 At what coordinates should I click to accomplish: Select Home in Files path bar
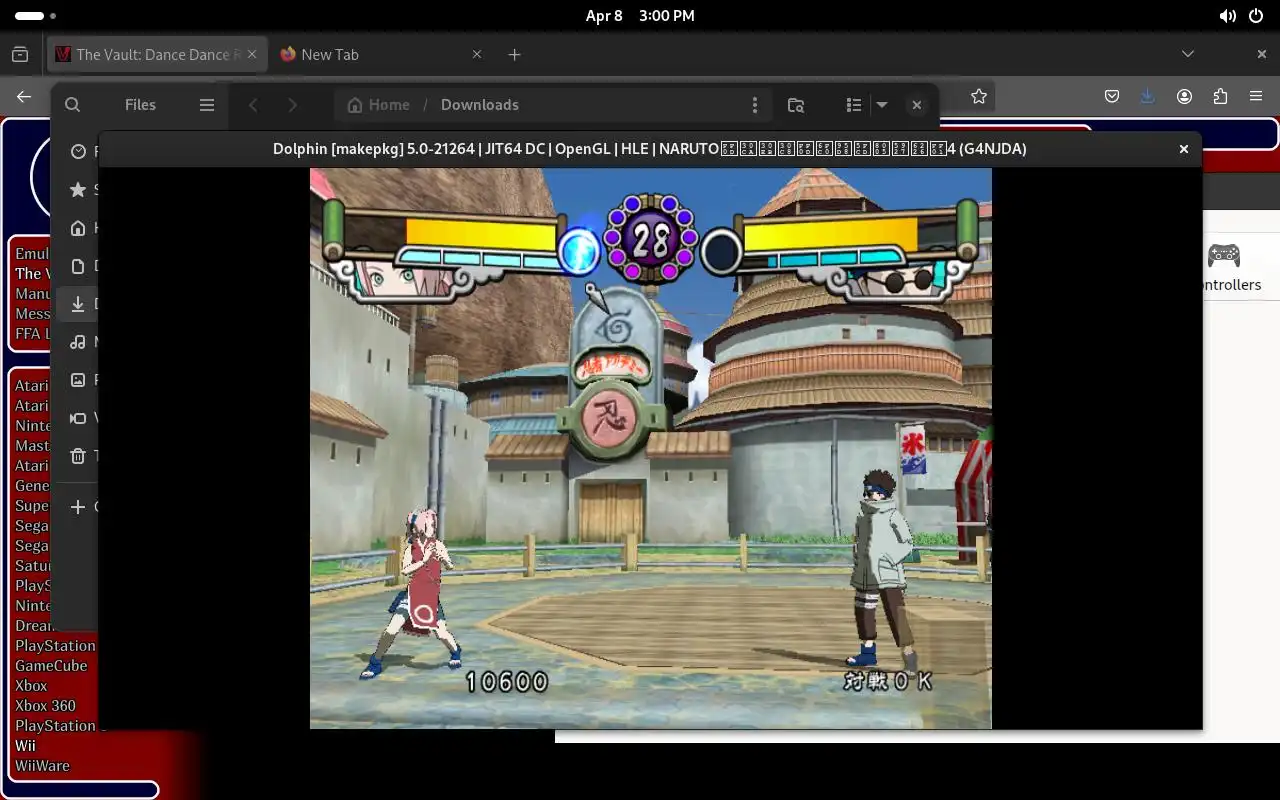pos(379,104)
